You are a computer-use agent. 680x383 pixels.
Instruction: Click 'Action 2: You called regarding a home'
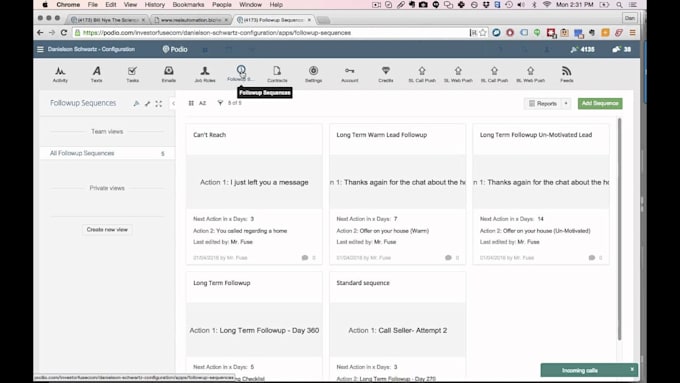(x=240, y=231)
